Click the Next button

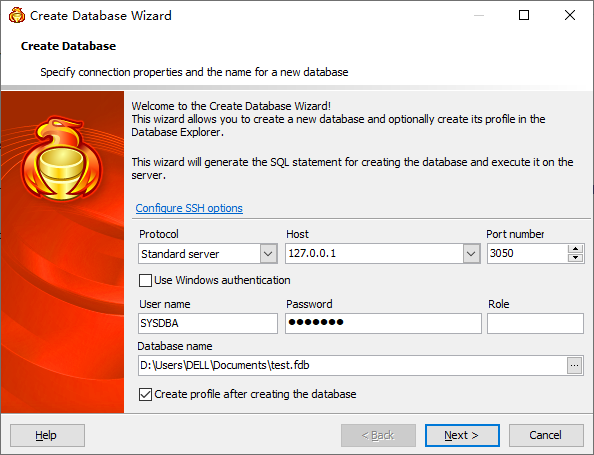(x=462, y=435)
